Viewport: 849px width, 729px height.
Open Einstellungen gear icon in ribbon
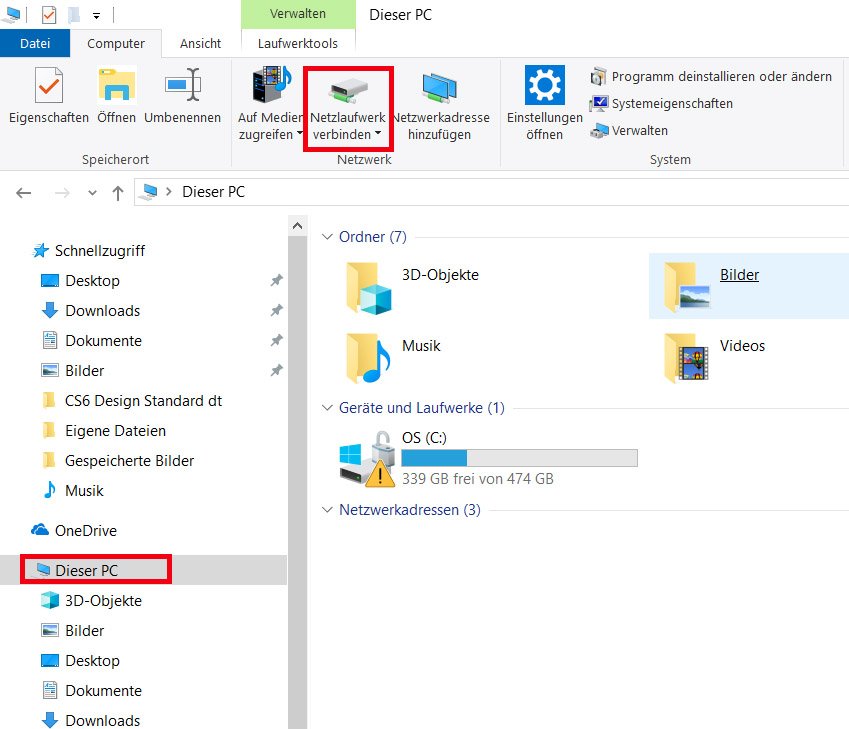[x=544, y=87]
